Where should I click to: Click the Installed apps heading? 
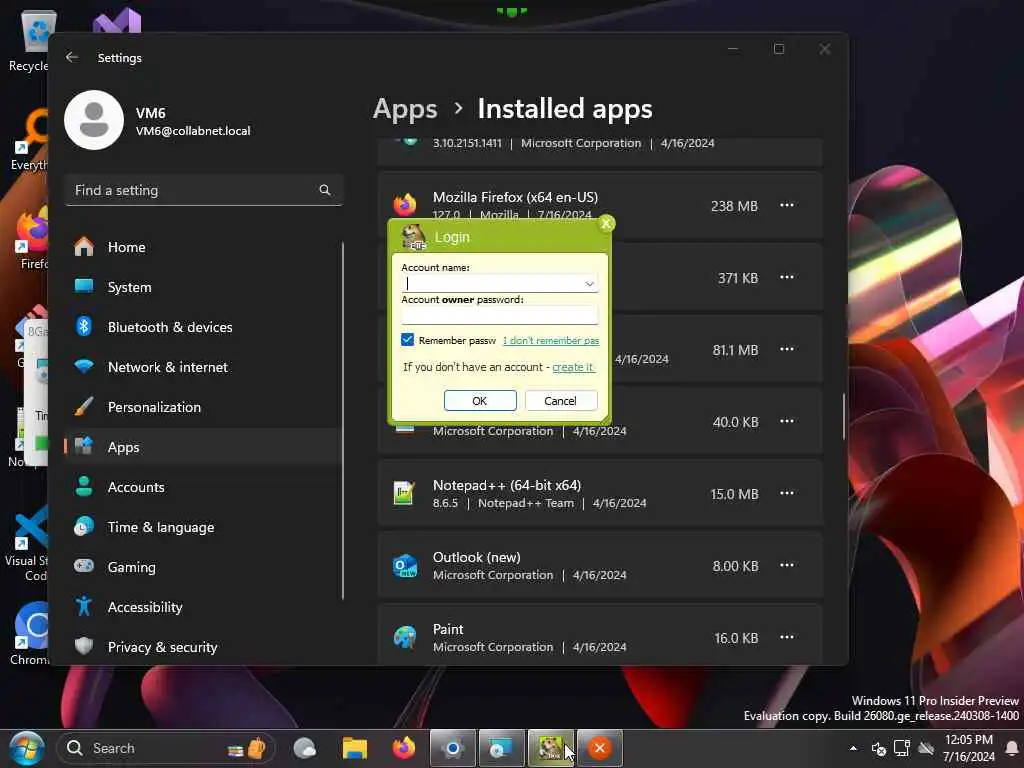pyautogui.click(x=565, y=108)
